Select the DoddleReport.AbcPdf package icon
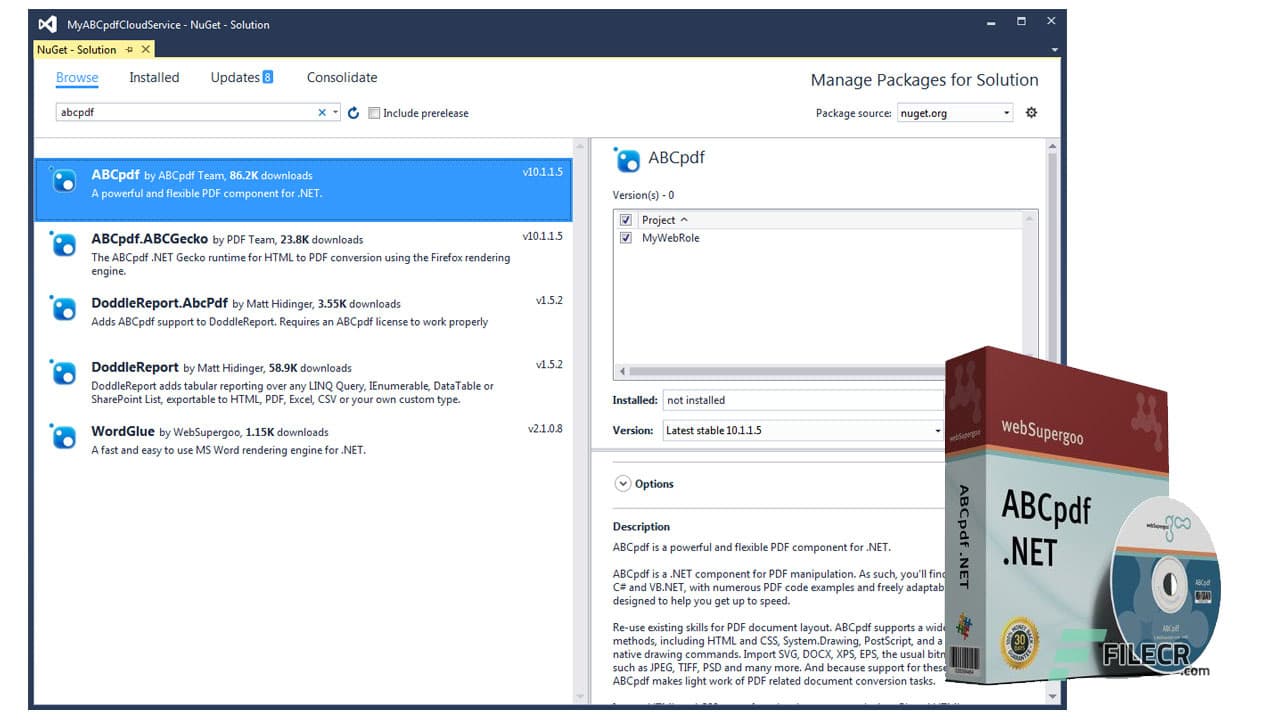The height and width of the screenshot is (720, 1280). tap(63, 309)
